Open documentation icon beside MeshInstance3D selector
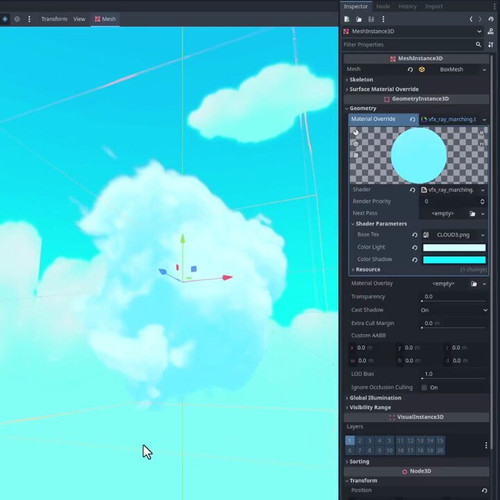 (x=491, y=31)
